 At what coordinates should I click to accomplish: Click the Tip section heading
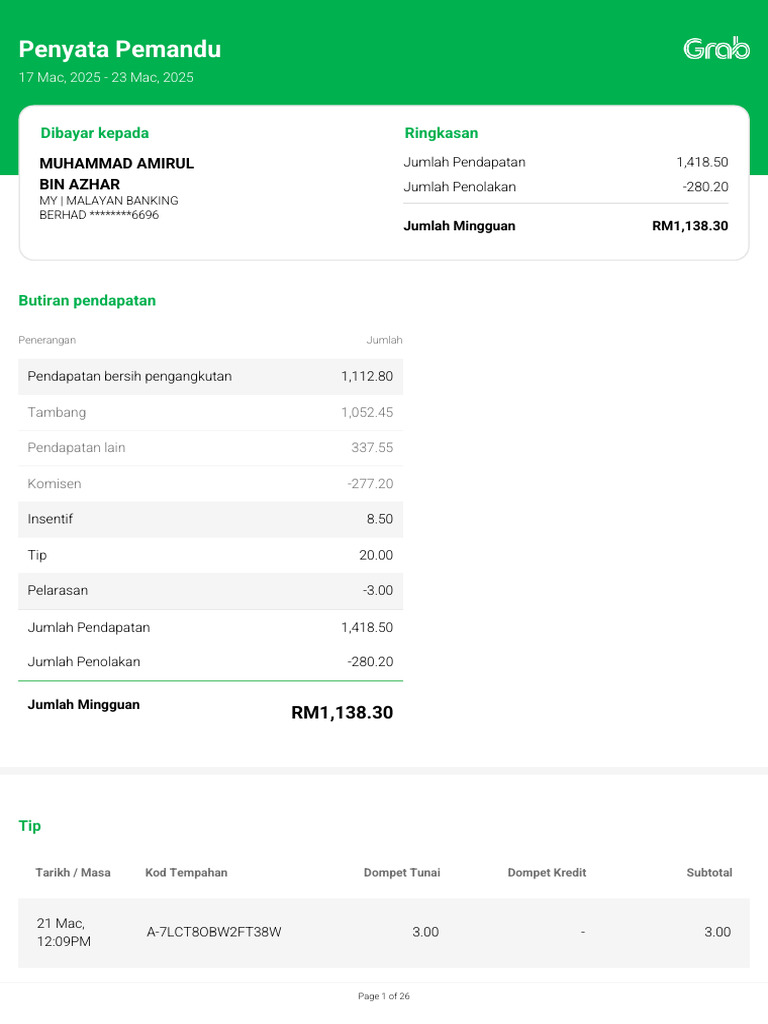30,826
